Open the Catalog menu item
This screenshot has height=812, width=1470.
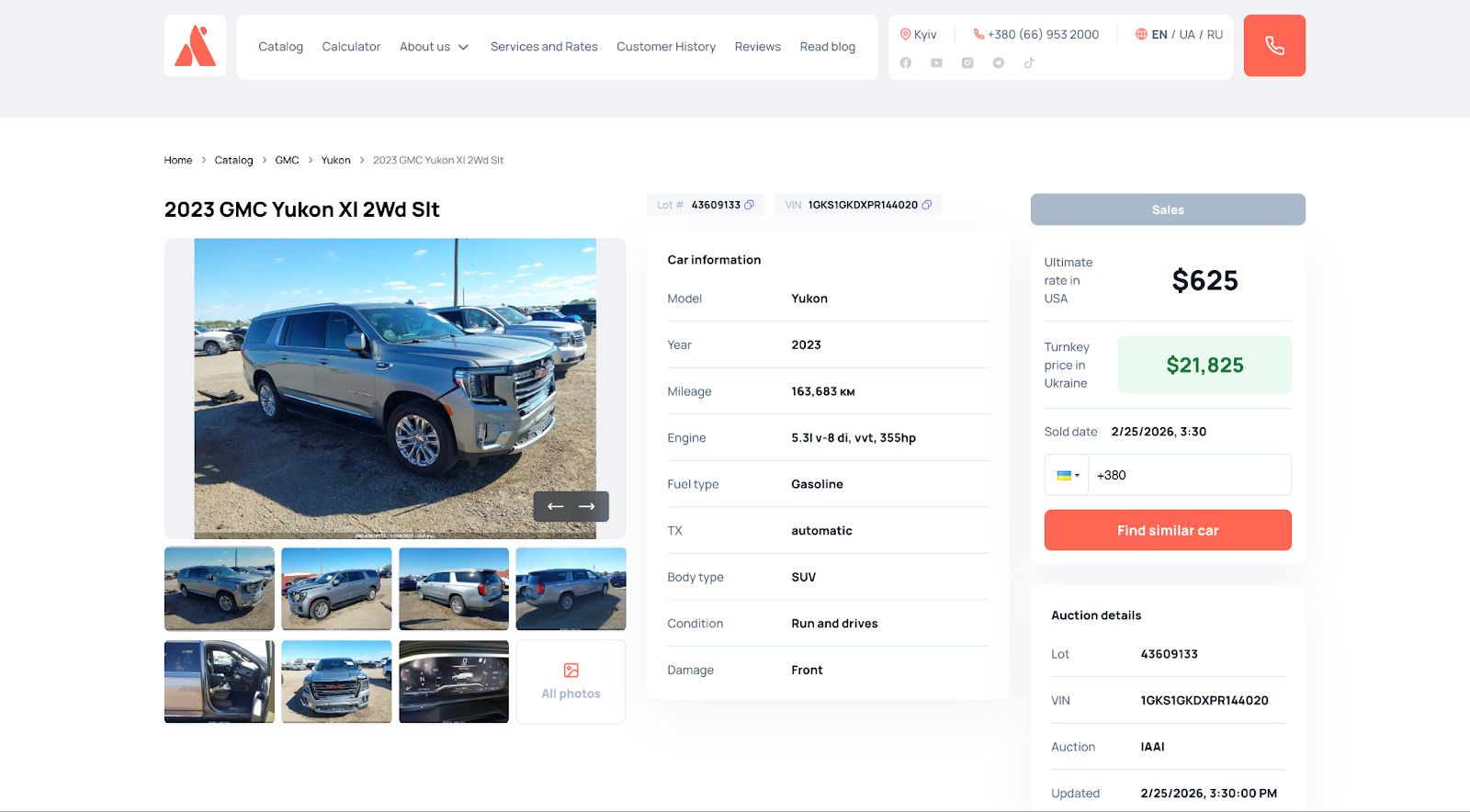pos(280,47)
